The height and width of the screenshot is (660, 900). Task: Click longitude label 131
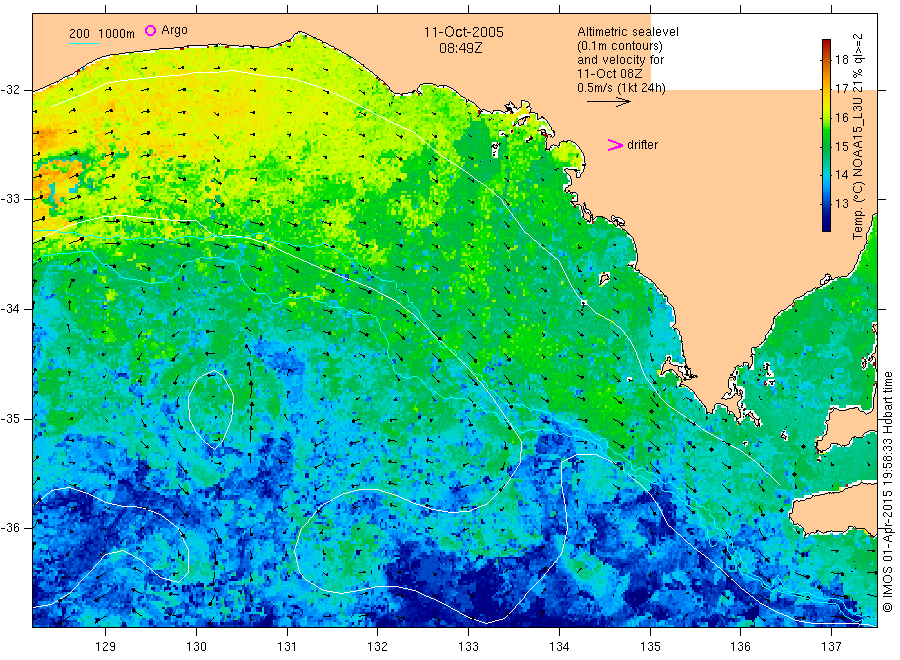(x=287, y=646)
